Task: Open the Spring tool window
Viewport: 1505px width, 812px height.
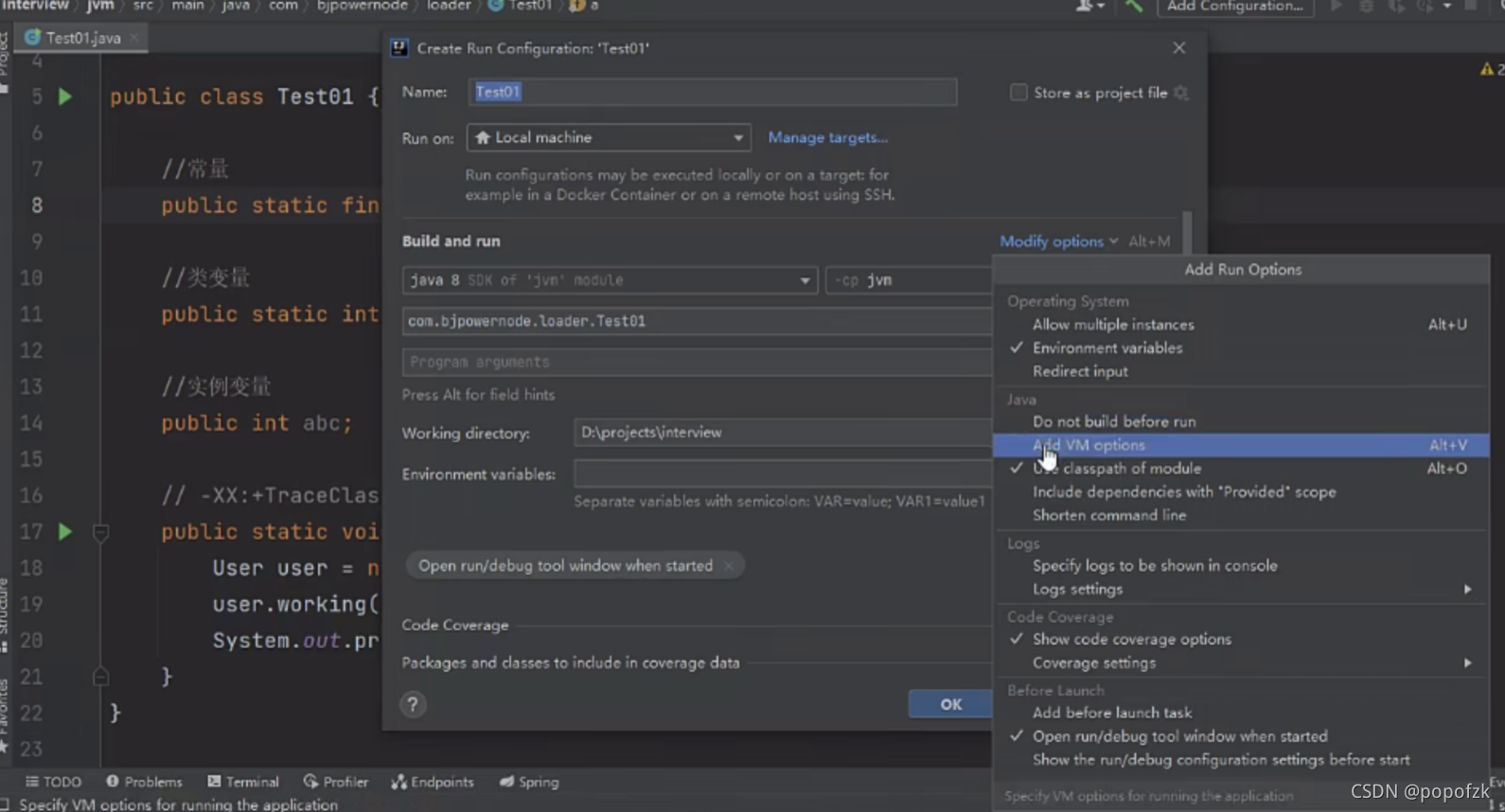Action: pos(529,782)
